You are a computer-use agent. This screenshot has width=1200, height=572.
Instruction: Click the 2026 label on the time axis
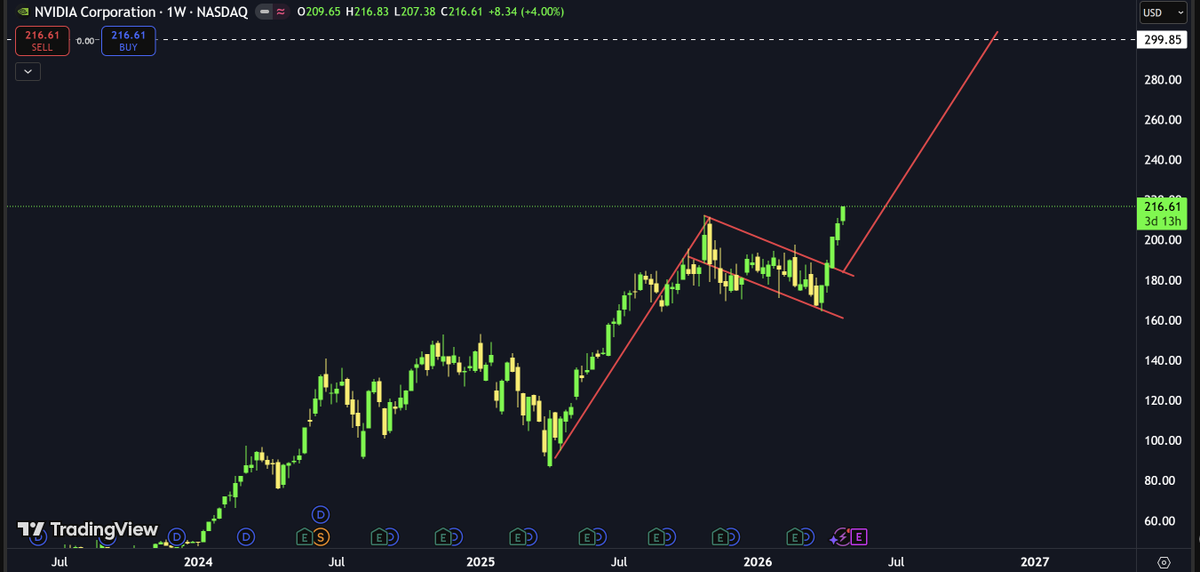point(759,563)
